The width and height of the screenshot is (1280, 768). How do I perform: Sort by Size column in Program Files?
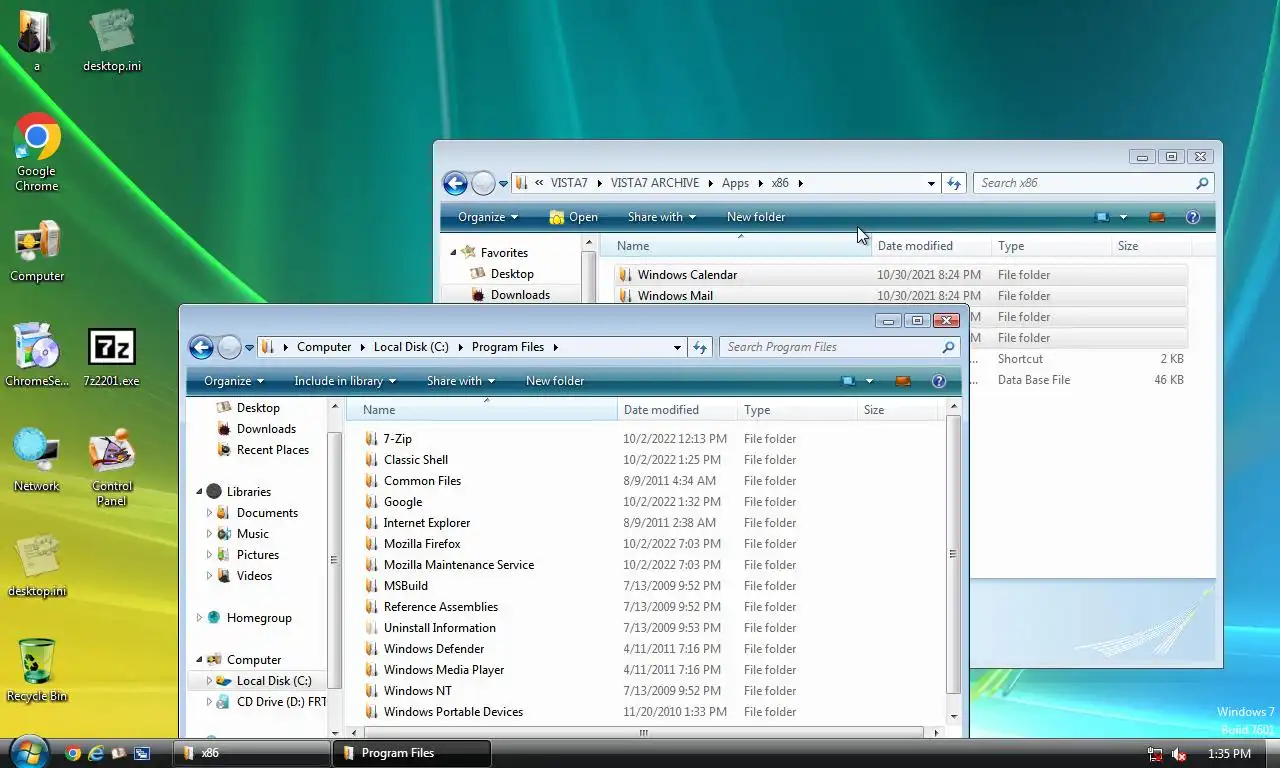(x=897, y=410)
